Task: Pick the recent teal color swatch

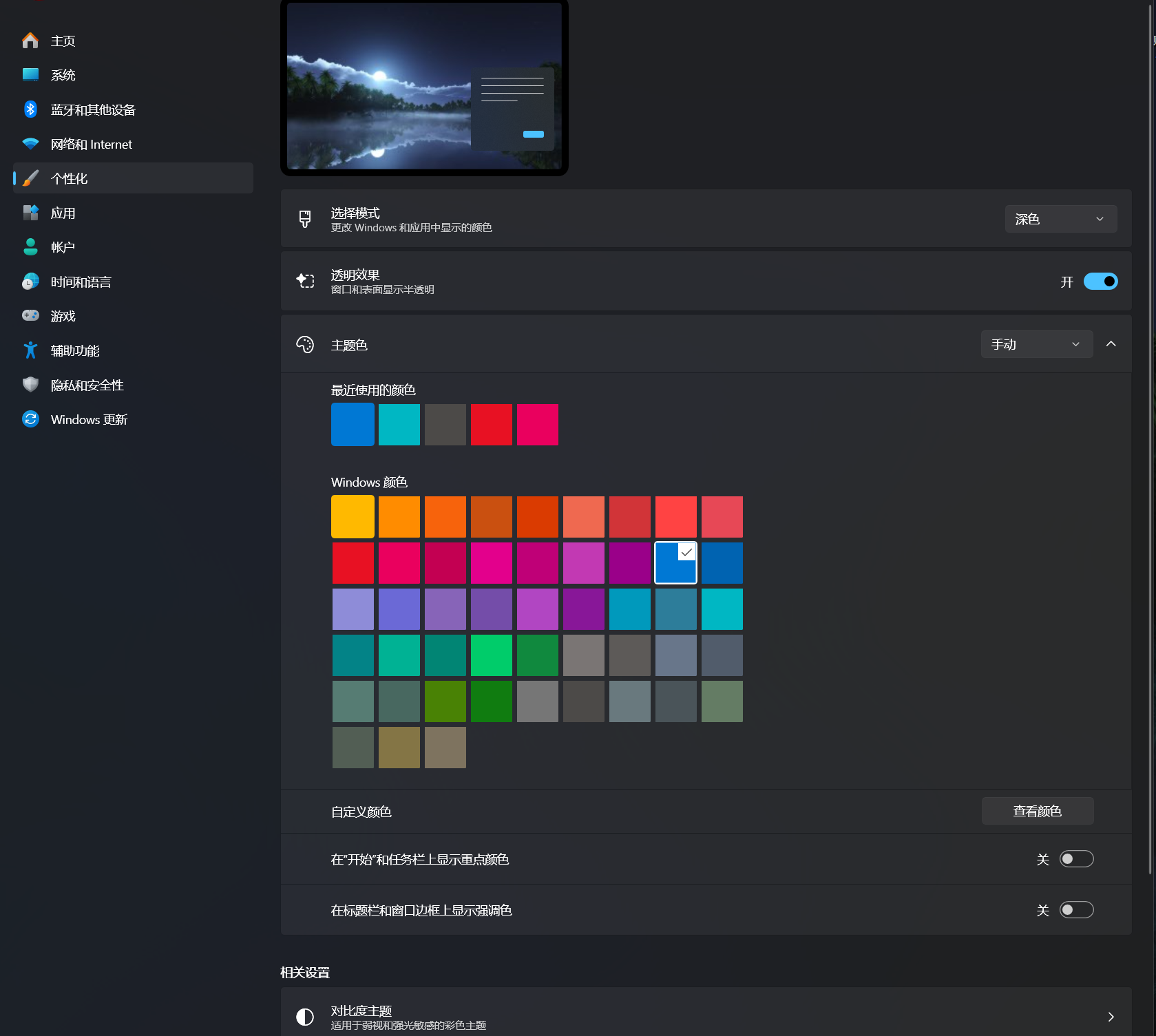Action: [x=399, y=425]
